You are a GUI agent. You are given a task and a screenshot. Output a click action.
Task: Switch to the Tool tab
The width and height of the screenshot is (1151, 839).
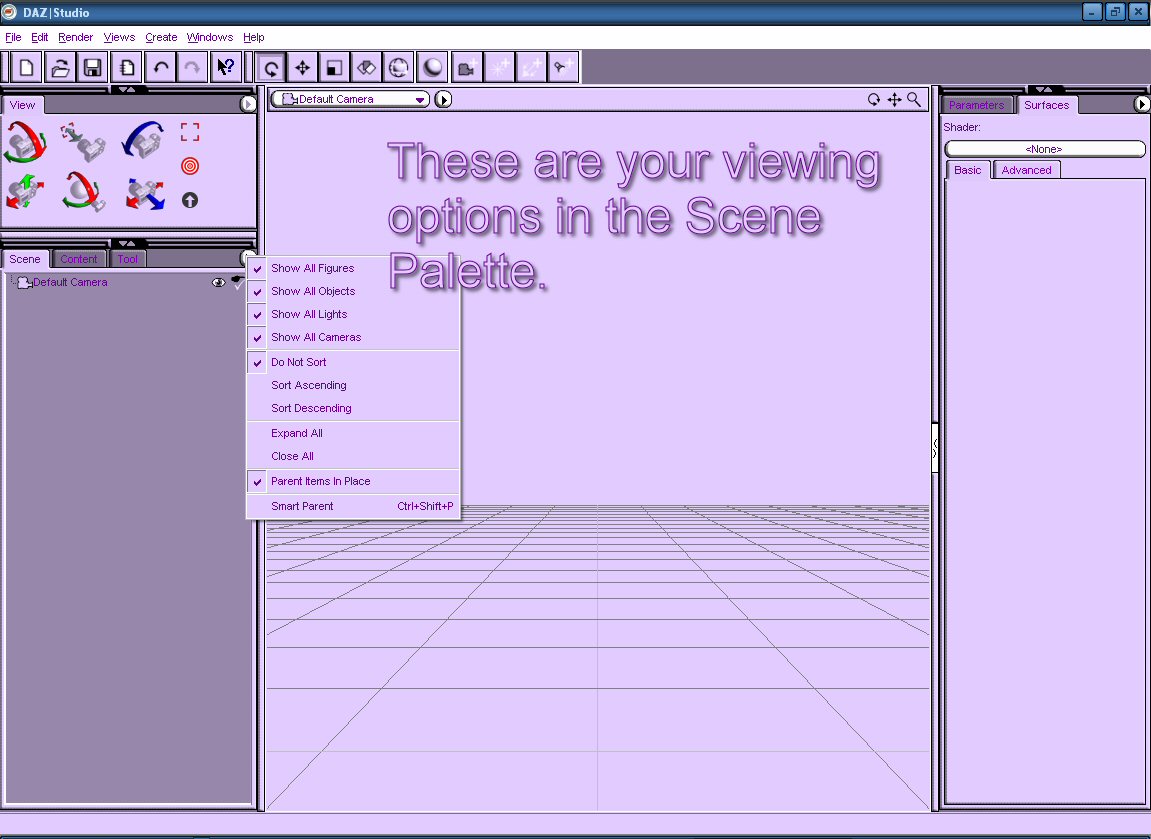pyautogui.click(x=128, y=259)
